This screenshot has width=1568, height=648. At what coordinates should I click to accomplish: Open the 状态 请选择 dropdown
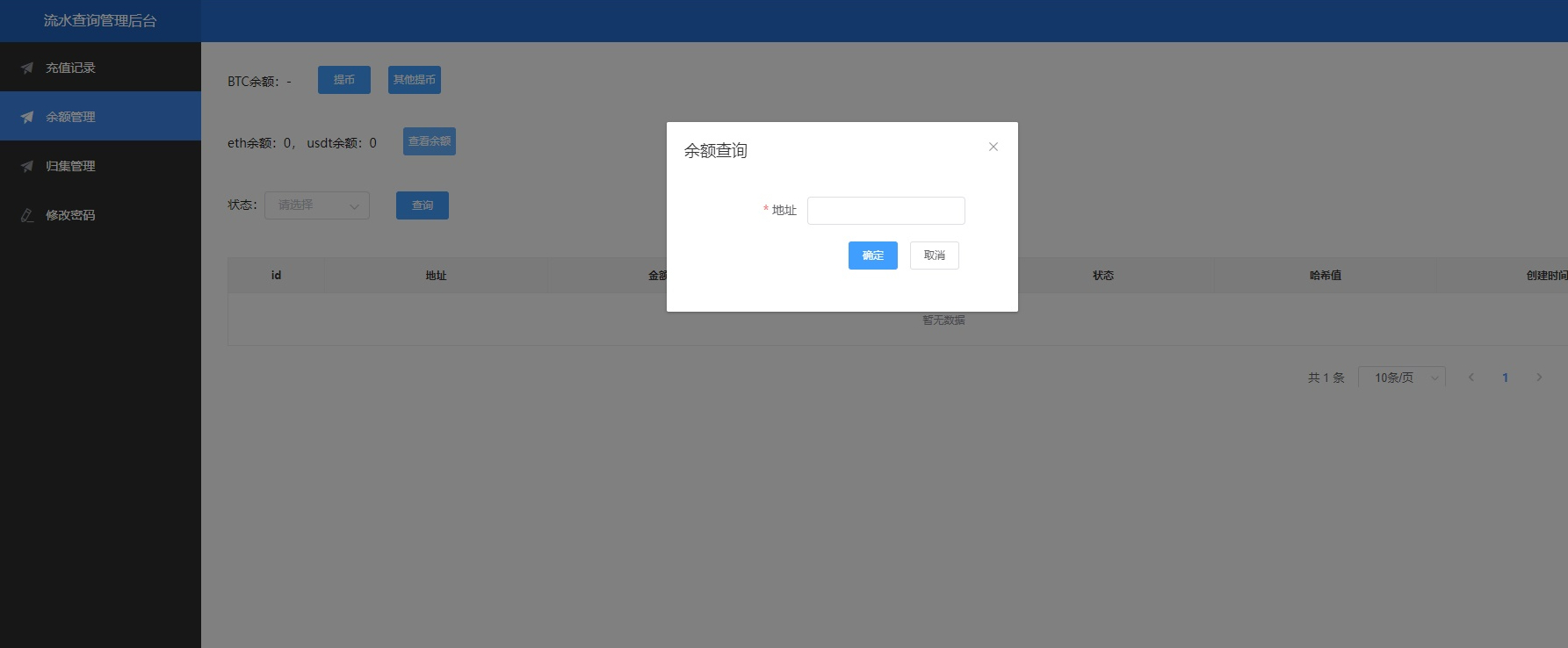coord(317,205)
